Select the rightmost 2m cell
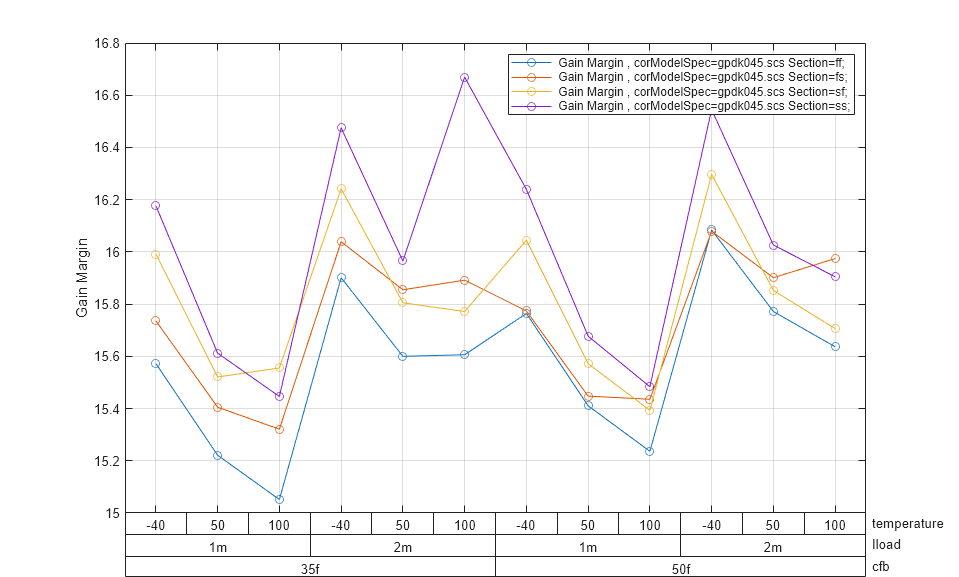This screenshot has height=577, width=959. pos(772,546)
